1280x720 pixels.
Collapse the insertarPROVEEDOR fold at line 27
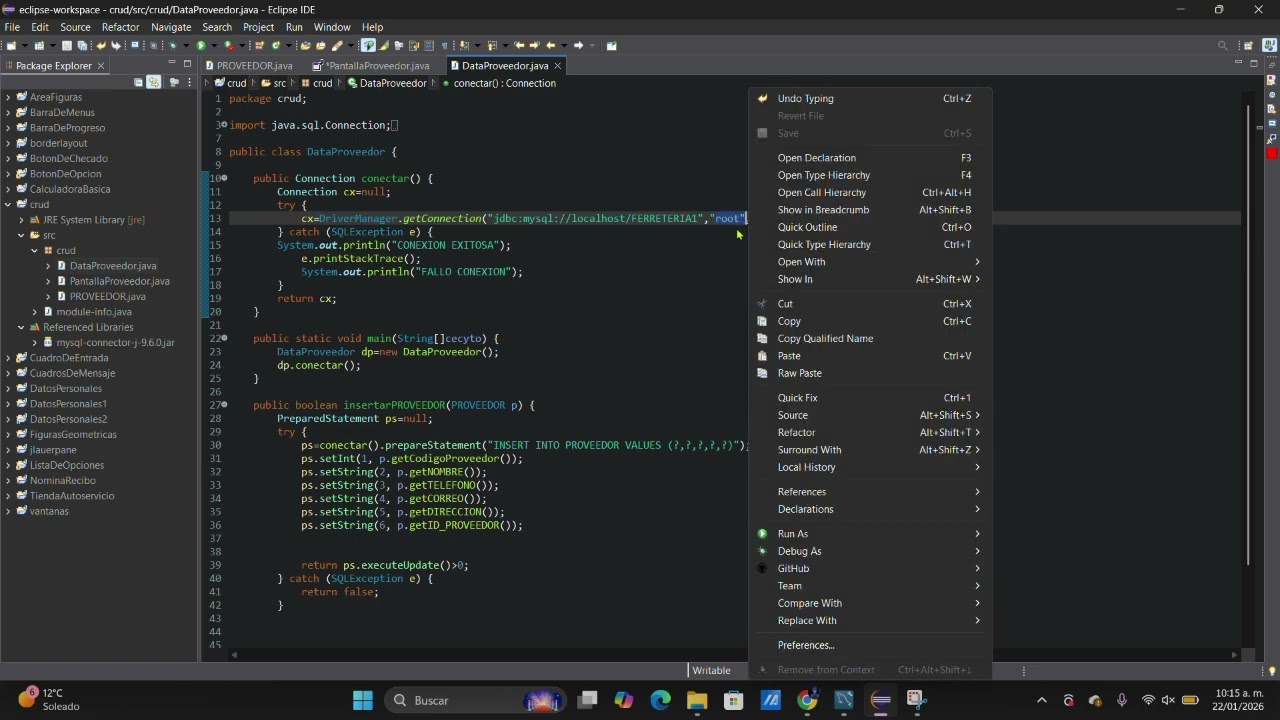coord(224,405)
